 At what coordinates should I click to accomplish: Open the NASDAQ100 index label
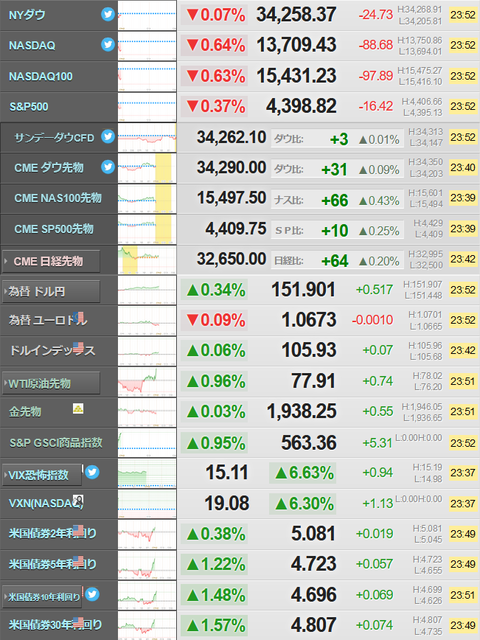(x=41, y=76)
